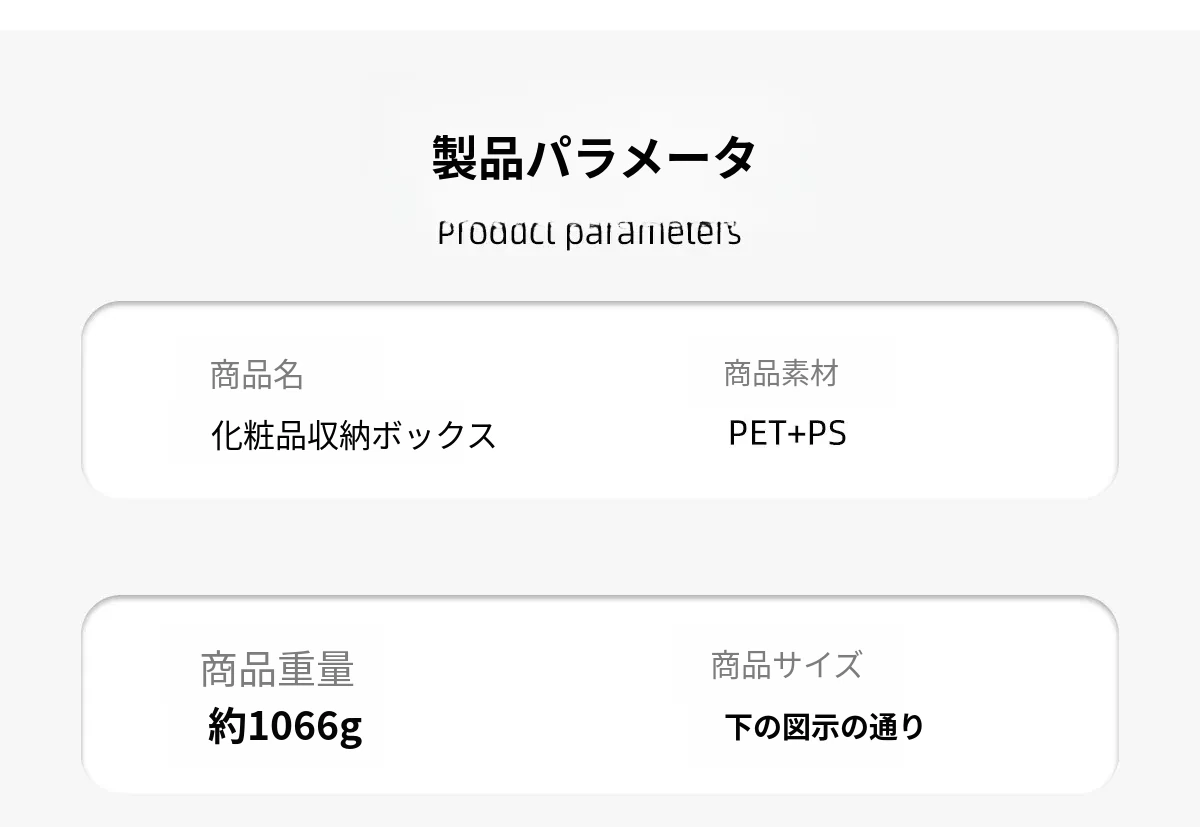The height and width of the screenshot is (827, 1200).
Task: Click the 化粧品収納ボックス product name value
Action: point(353,435)
